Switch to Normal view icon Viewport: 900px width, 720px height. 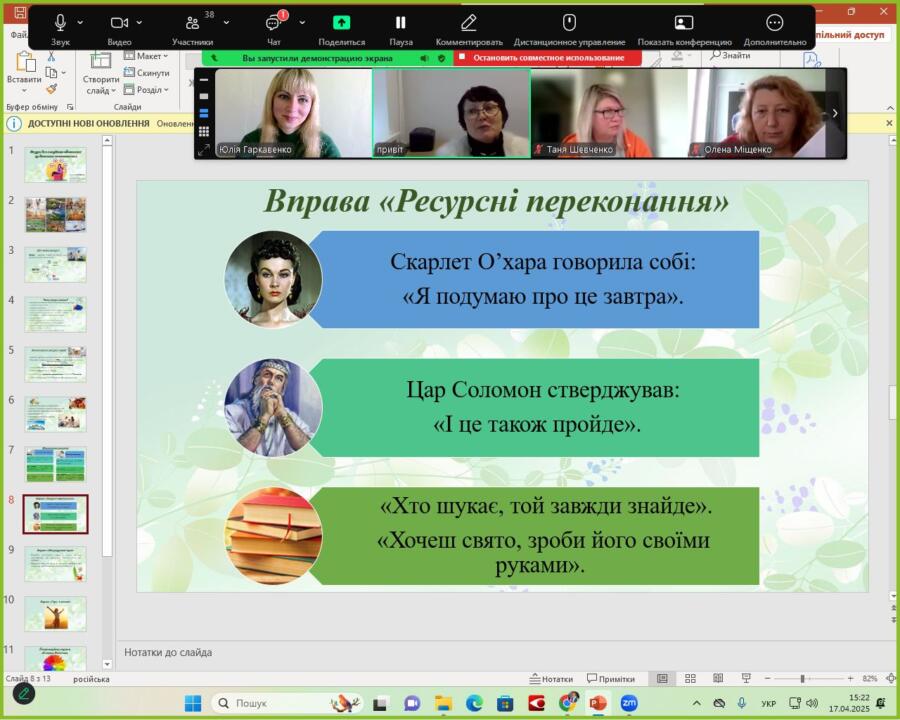[662, 679]
